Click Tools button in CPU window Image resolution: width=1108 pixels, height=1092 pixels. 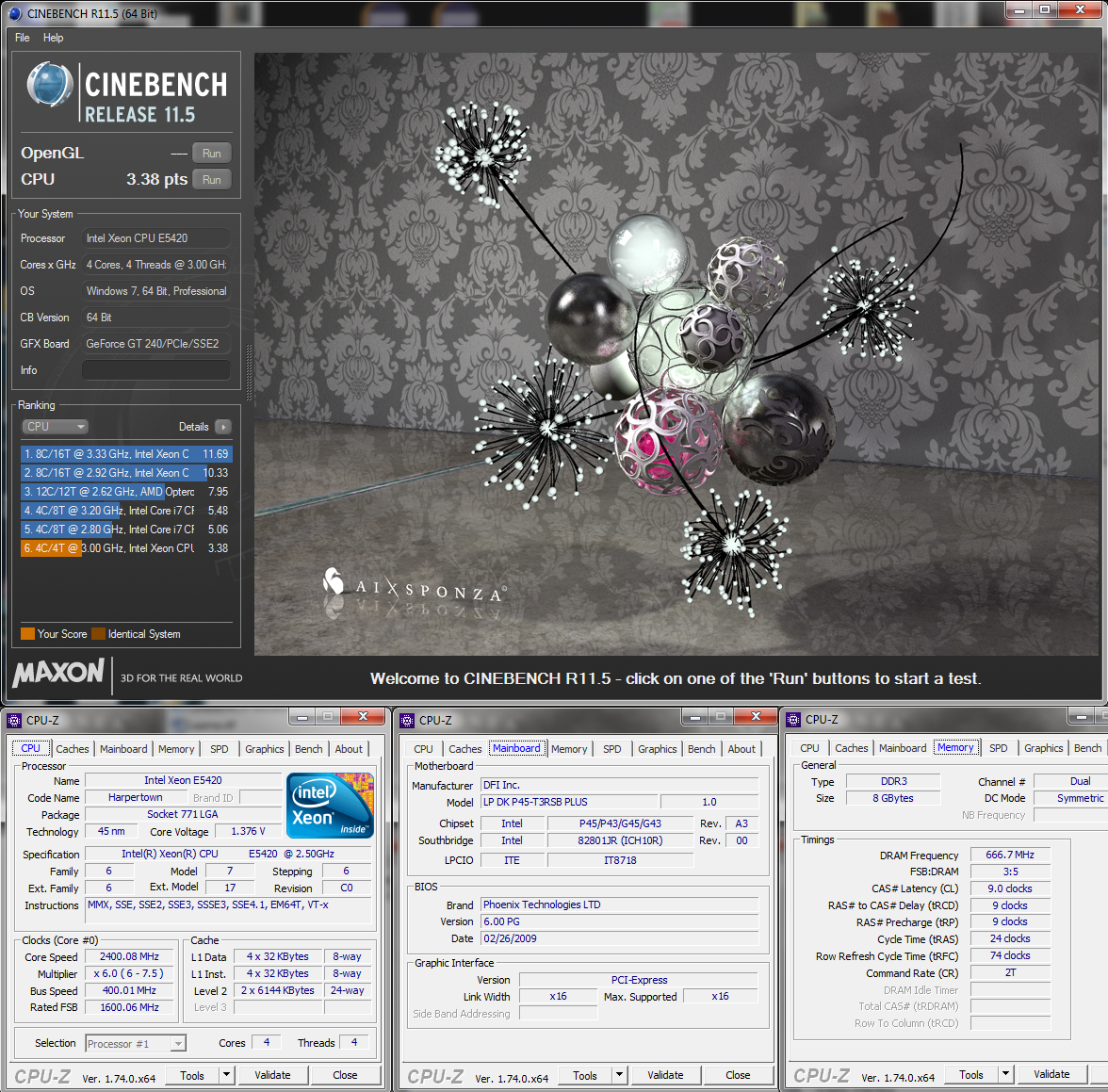tap(192, 1075)
